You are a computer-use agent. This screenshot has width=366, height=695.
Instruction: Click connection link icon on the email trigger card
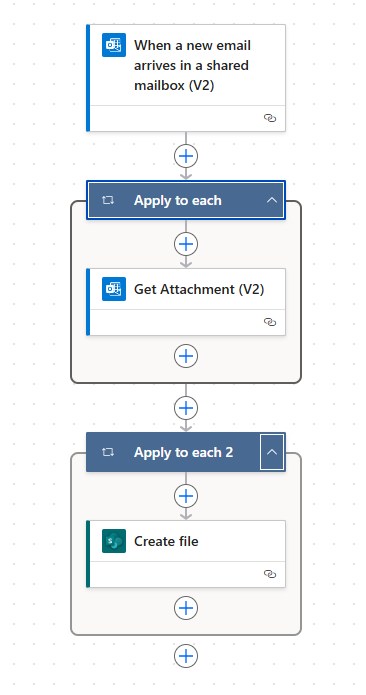tap(270, 118)
